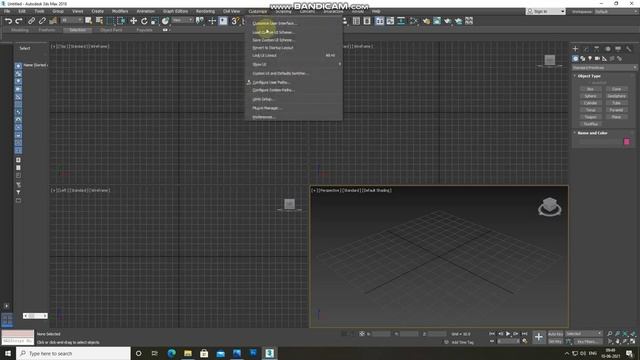
Task: Click the Unlink Selection icon
Action: 42,21
